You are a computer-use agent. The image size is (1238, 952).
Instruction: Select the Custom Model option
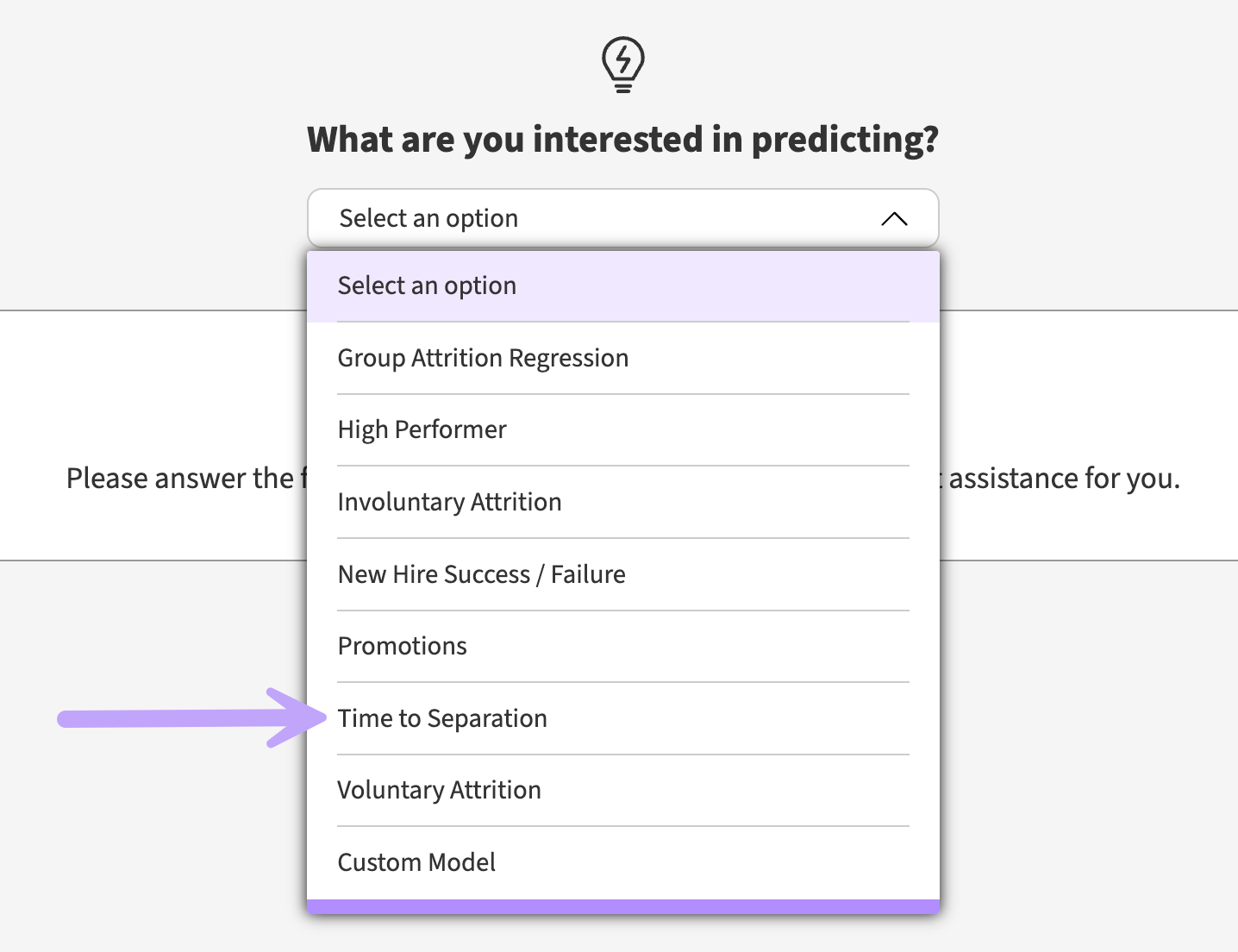point(622,862)
